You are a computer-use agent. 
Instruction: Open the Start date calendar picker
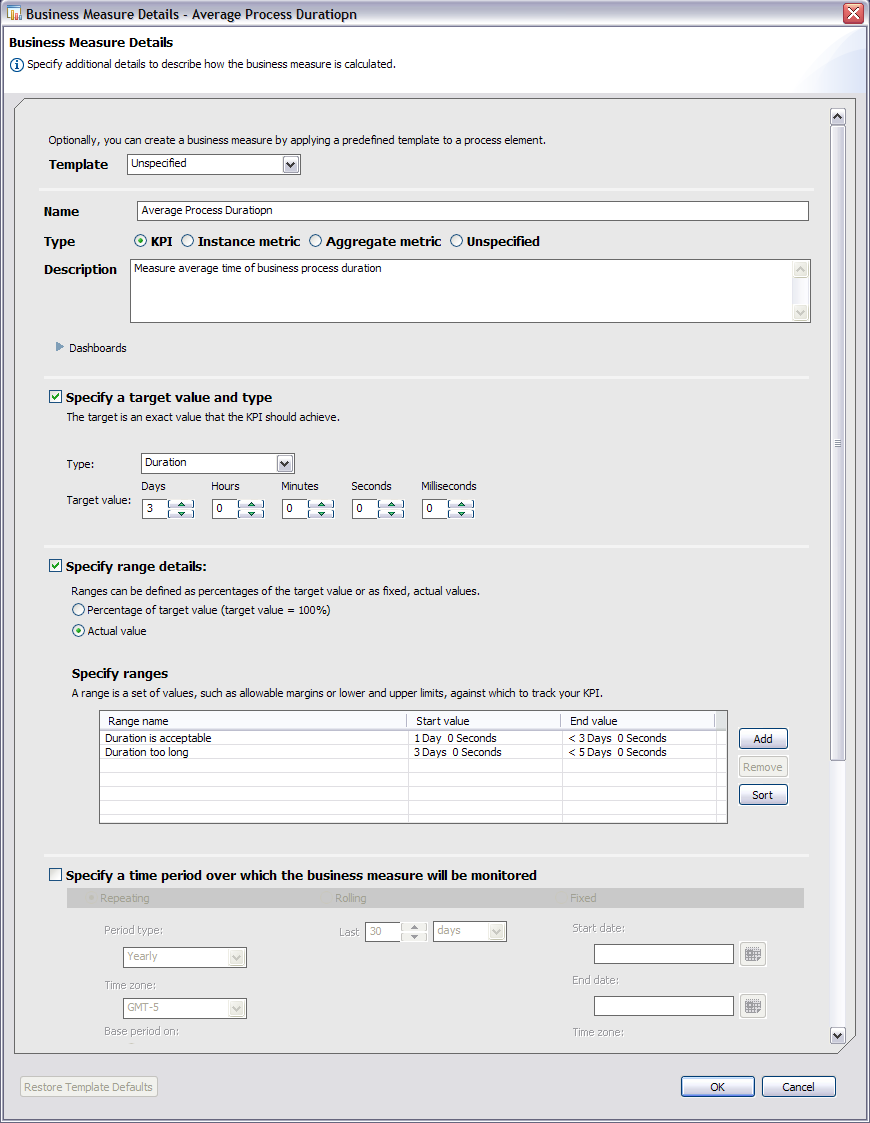[x=753, y=954]
